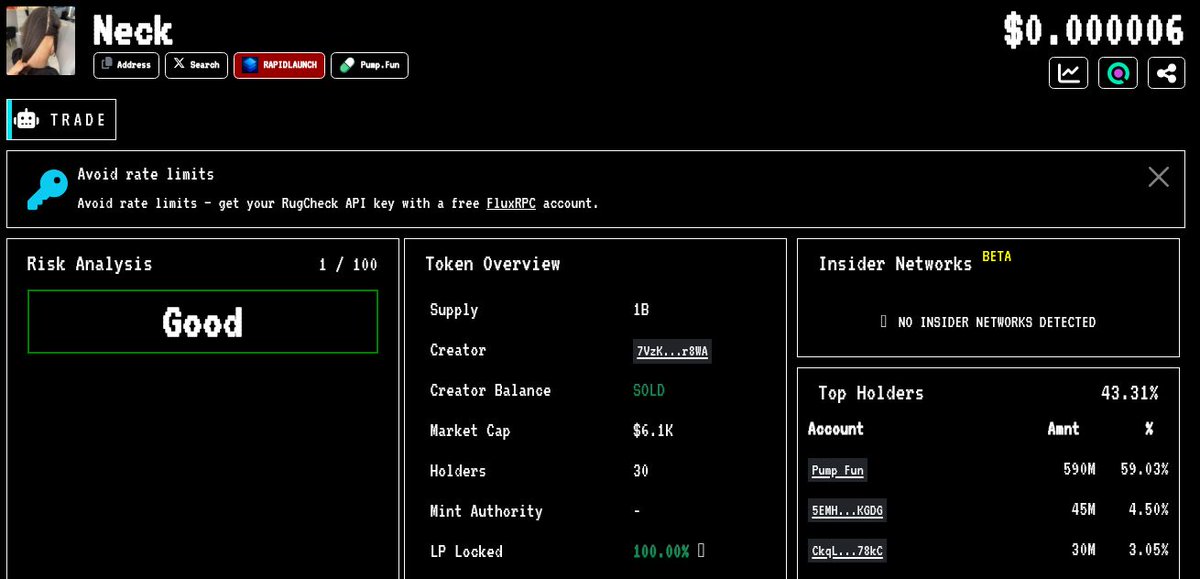Click the Insider Networks heading
The image size is (1200, 579).
tap(895, 264)
